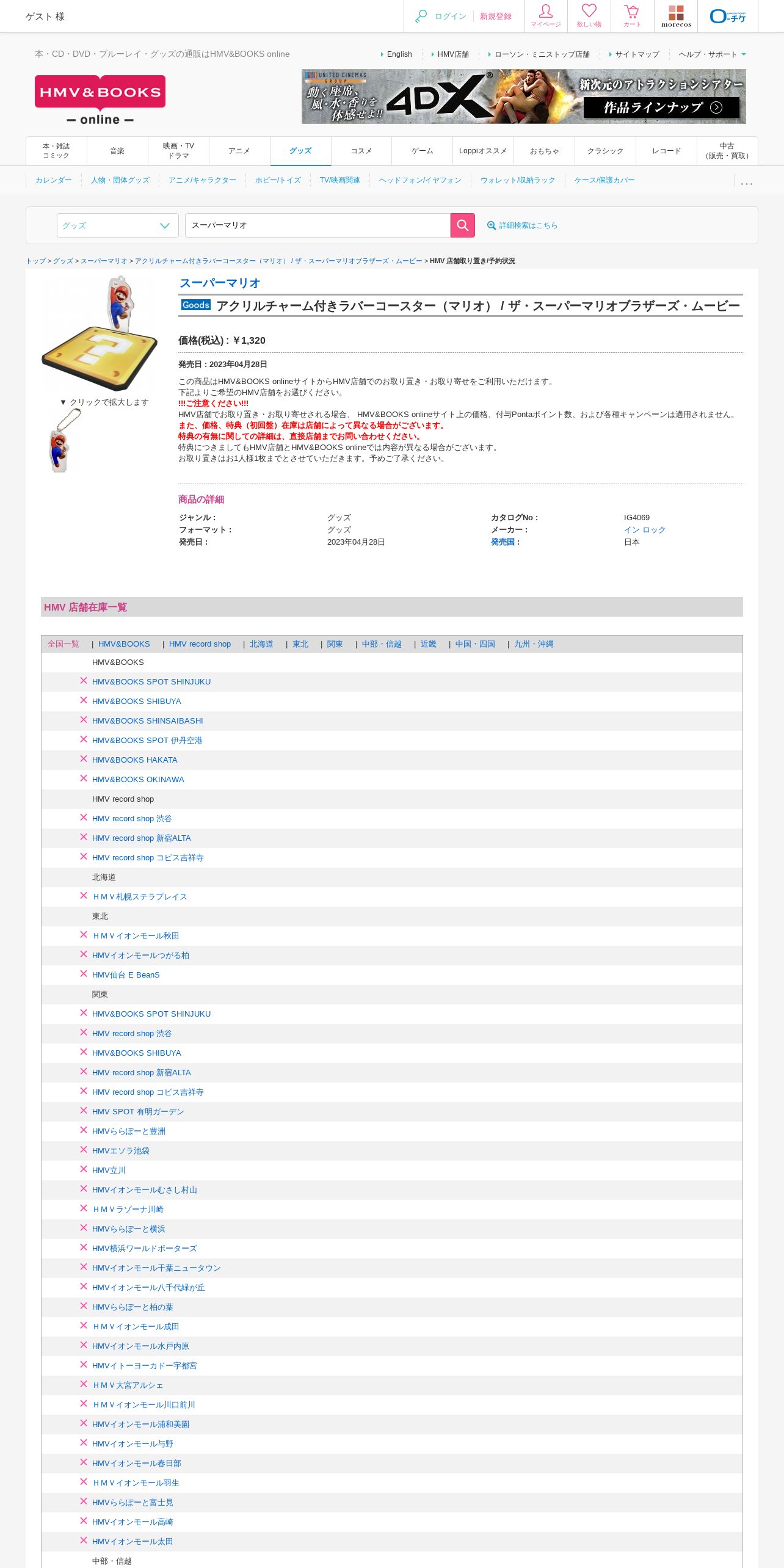Screen dimensions: 784x1568
Task: Open HMV横浜ワールドポーターズ store link
Action: pyautogui.click(x=145, y=1249)
